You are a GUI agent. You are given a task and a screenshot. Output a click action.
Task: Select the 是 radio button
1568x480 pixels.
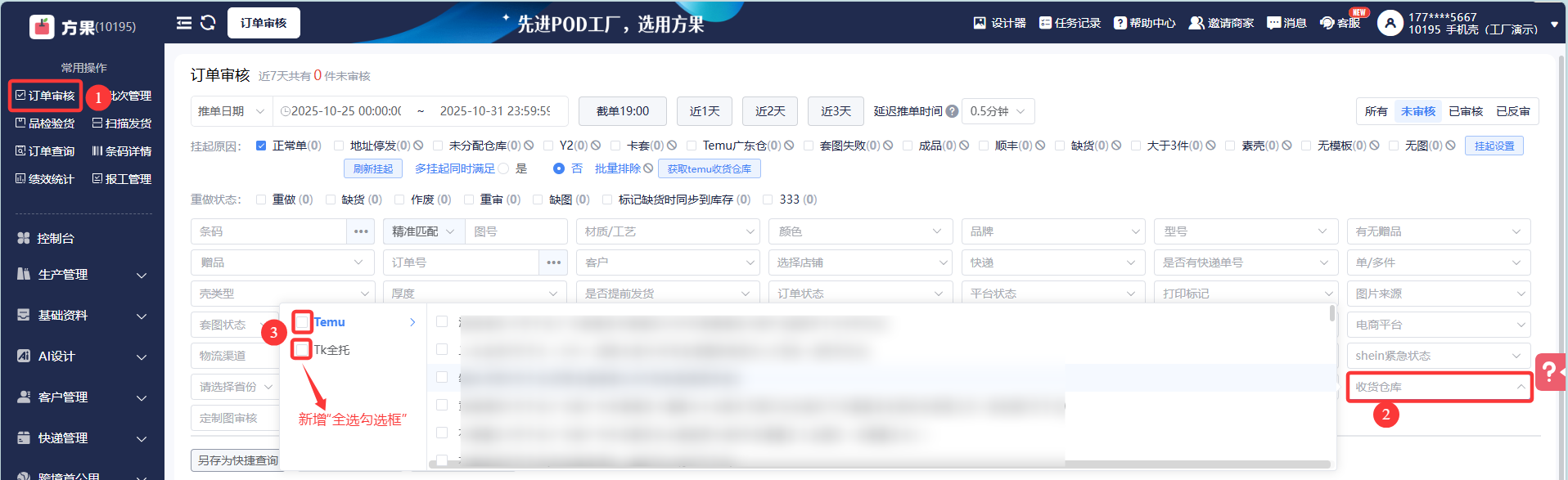503,168
